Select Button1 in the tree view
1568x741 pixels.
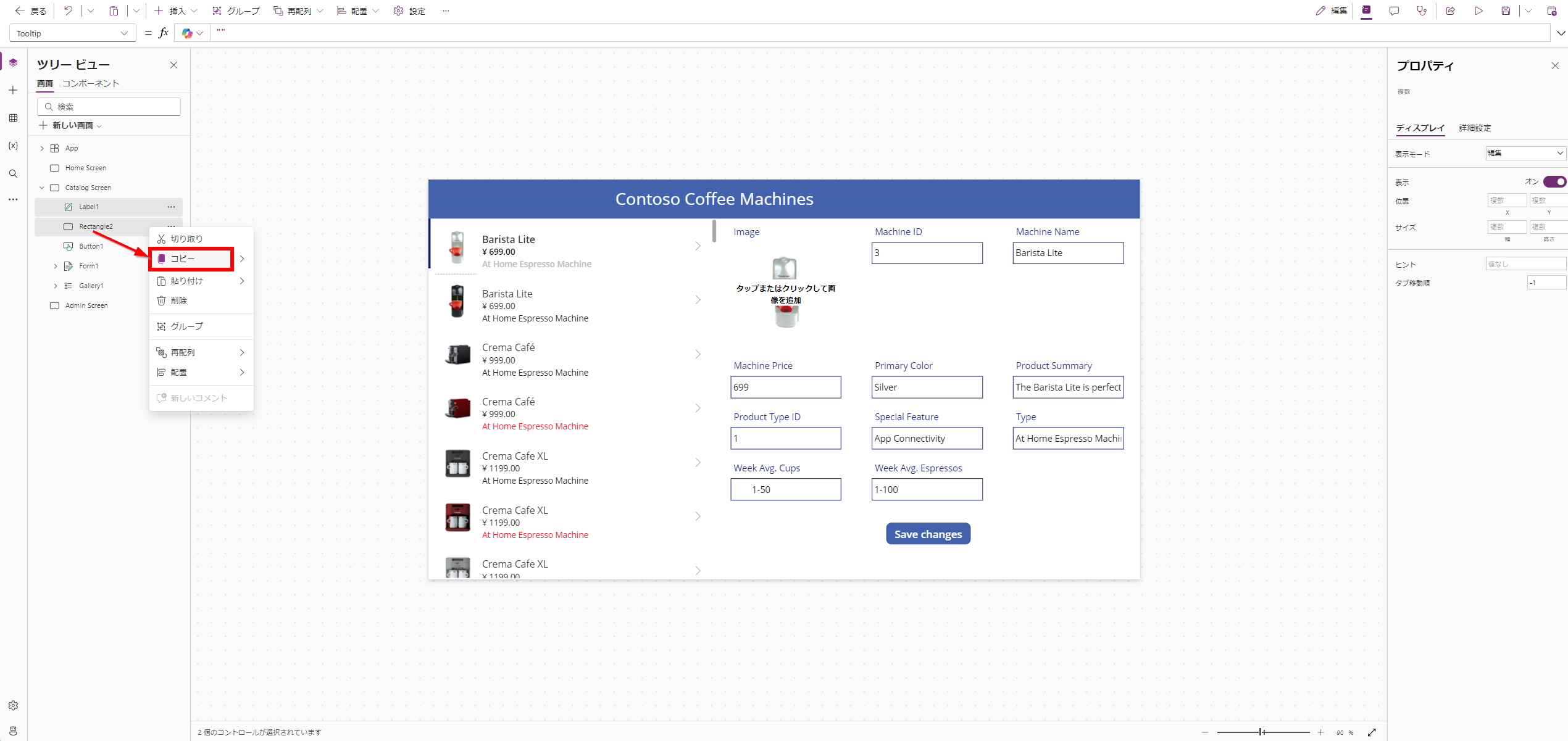pyautogui.click(x=91, y=246)
